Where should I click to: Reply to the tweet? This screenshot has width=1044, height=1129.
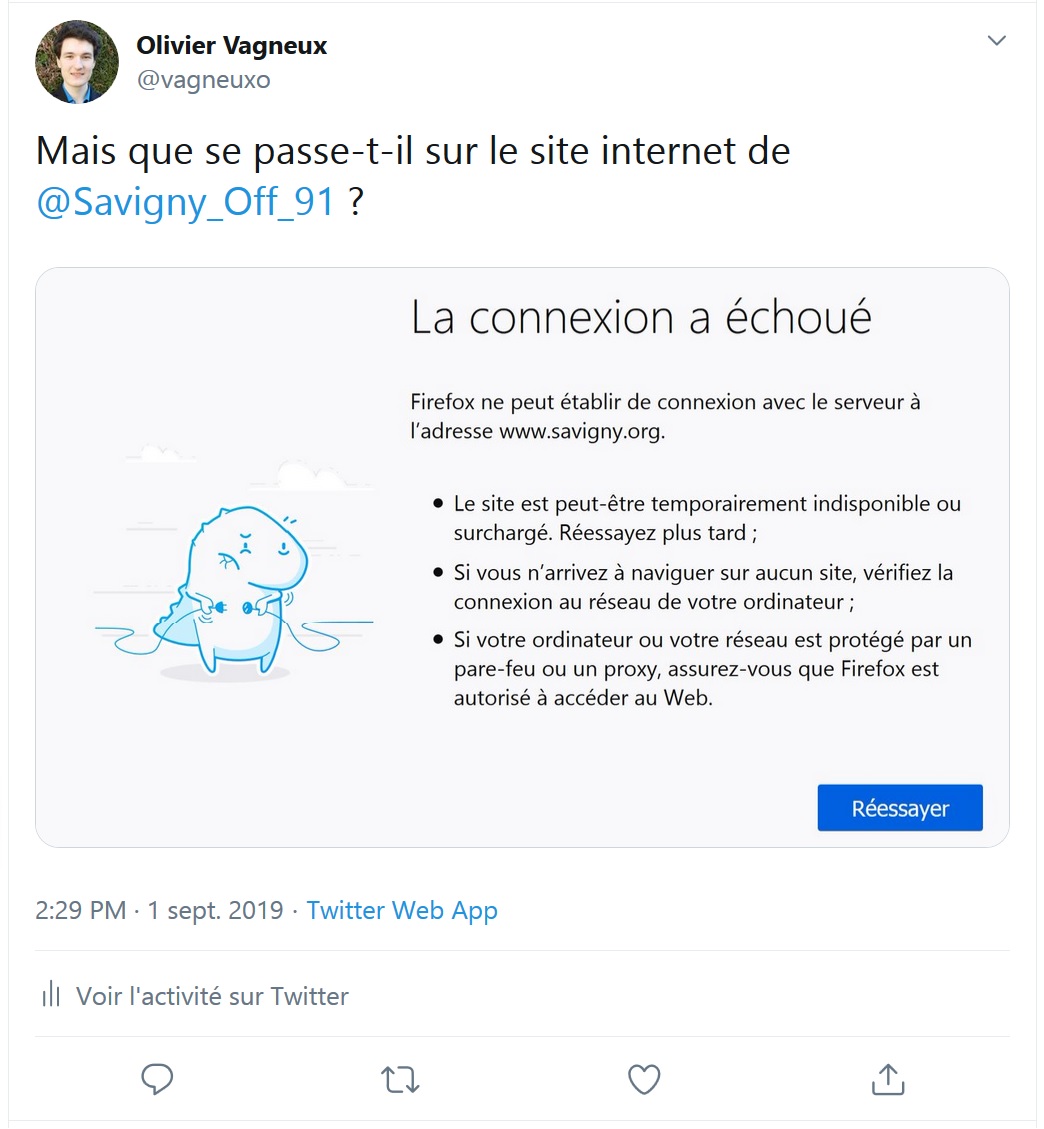(157, 1079)
